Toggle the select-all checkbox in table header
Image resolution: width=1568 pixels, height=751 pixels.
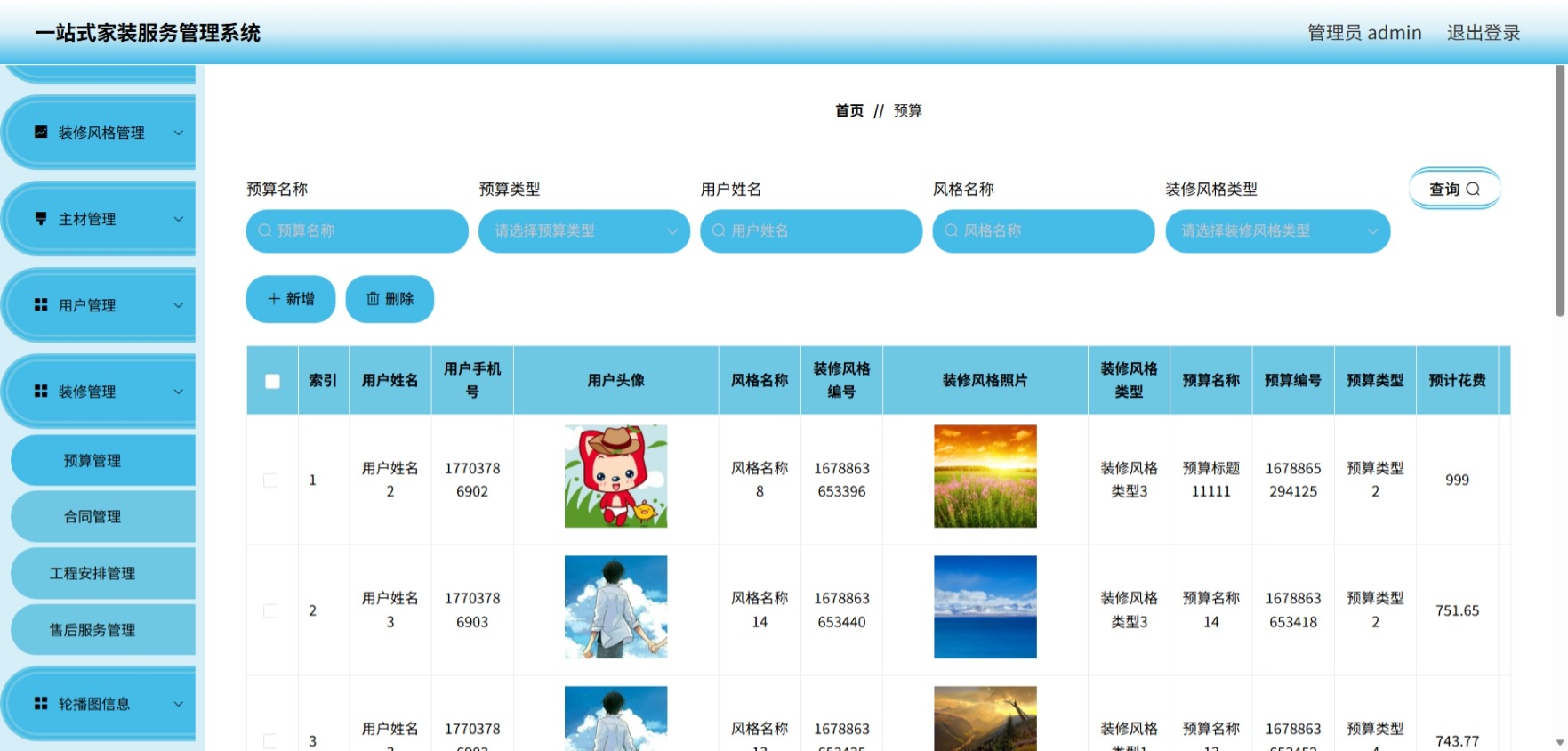[272, 381]
